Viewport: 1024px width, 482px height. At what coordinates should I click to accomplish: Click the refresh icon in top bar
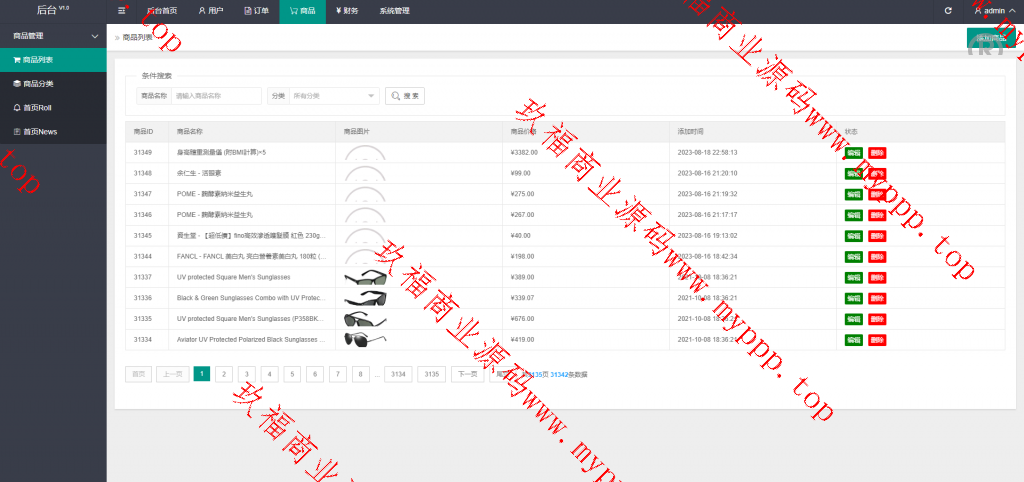948,11
